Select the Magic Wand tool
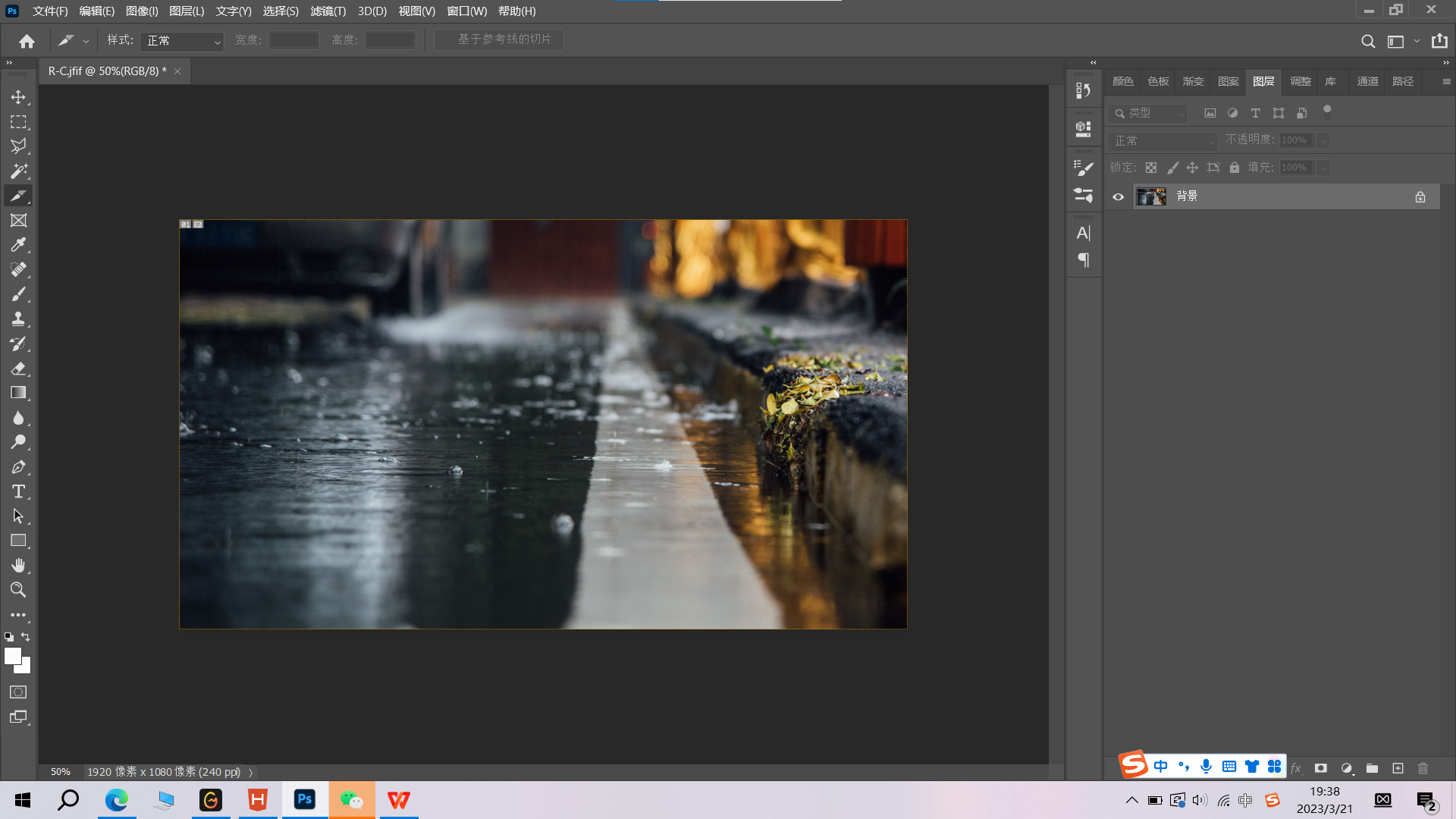1456x819 pixels. click(18, 171)
